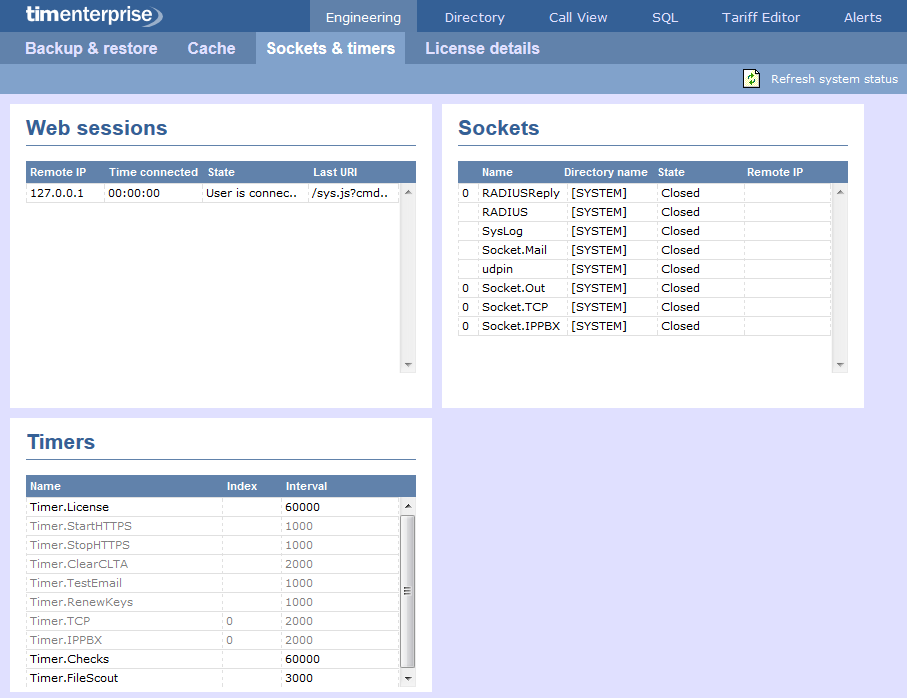This screenshot has height=698, width=907.
Task: Open the Call View tab
Action: click(578, 17)
